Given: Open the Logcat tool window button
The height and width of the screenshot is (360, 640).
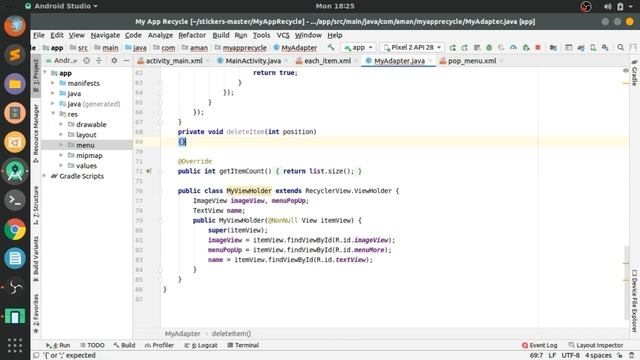Looking at the screenshot, I should (201, 345).
